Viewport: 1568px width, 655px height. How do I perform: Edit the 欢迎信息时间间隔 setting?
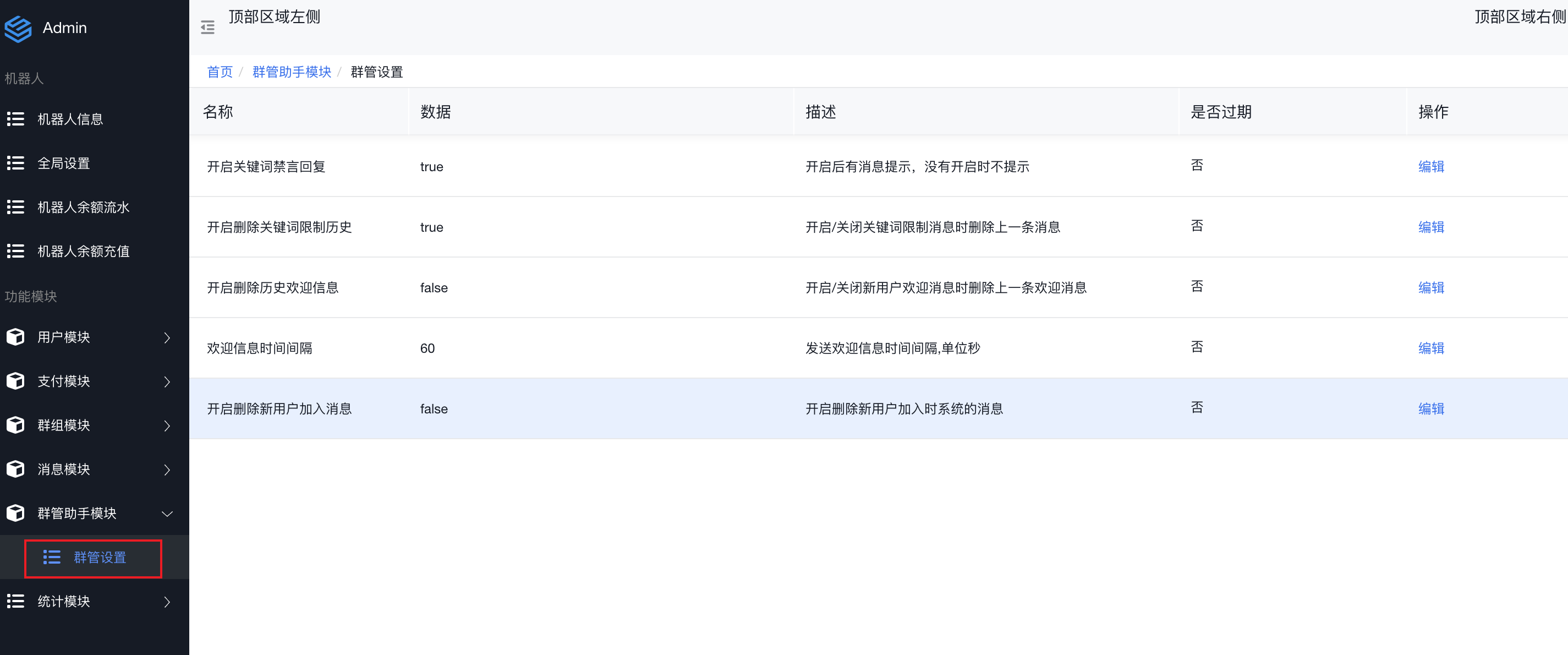pos(1430,347)
